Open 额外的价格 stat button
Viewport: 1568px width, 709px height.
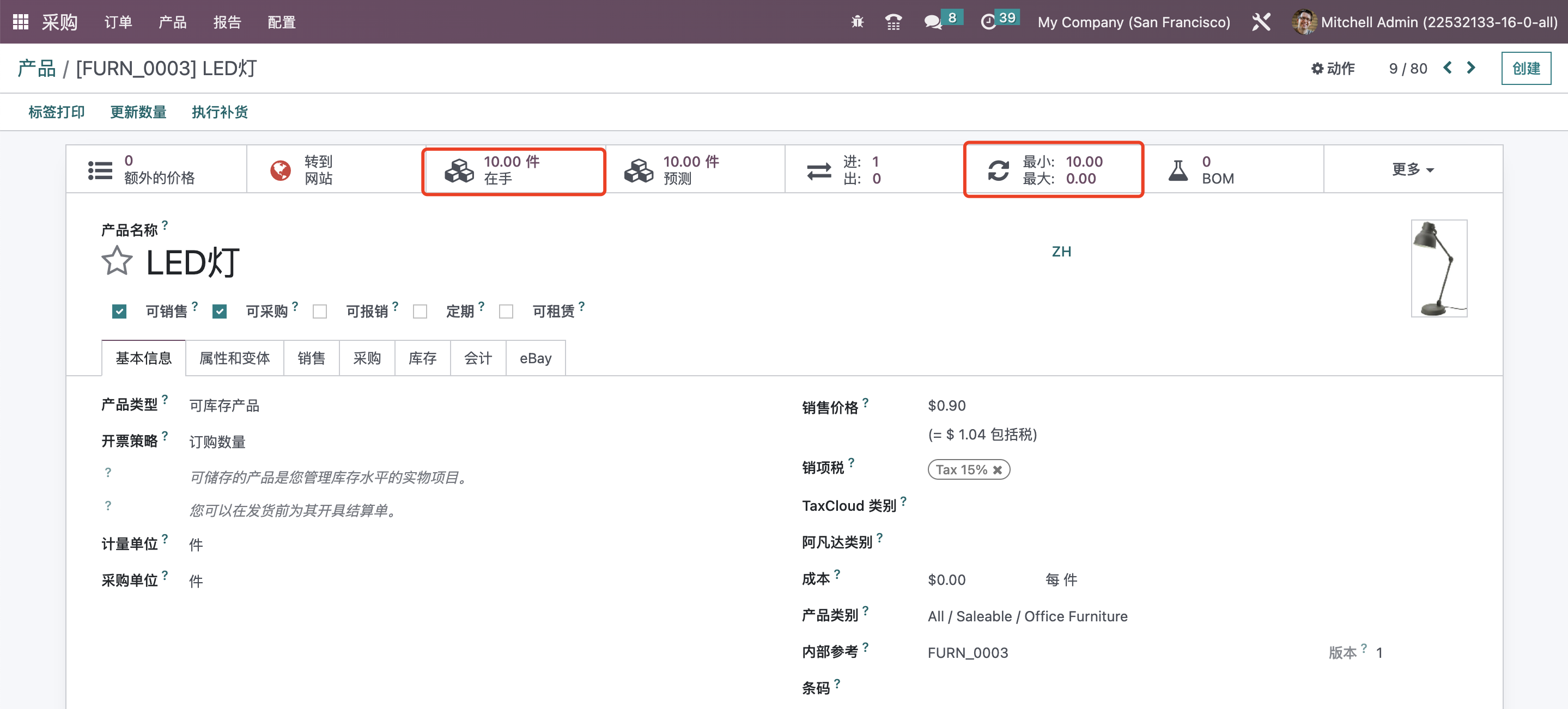[x=156, y=169]
